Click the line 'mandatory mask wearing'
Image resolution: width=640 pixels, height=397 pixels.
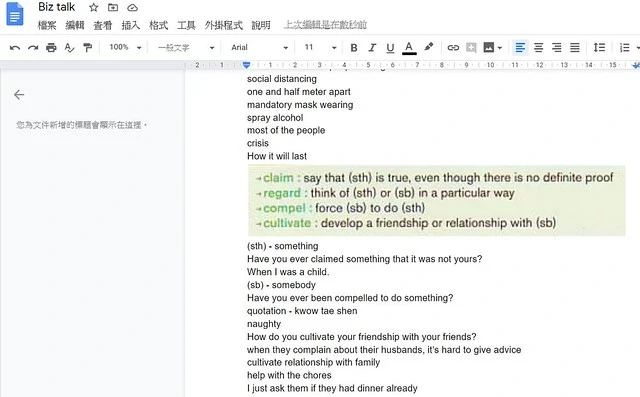tap(300, 105)
